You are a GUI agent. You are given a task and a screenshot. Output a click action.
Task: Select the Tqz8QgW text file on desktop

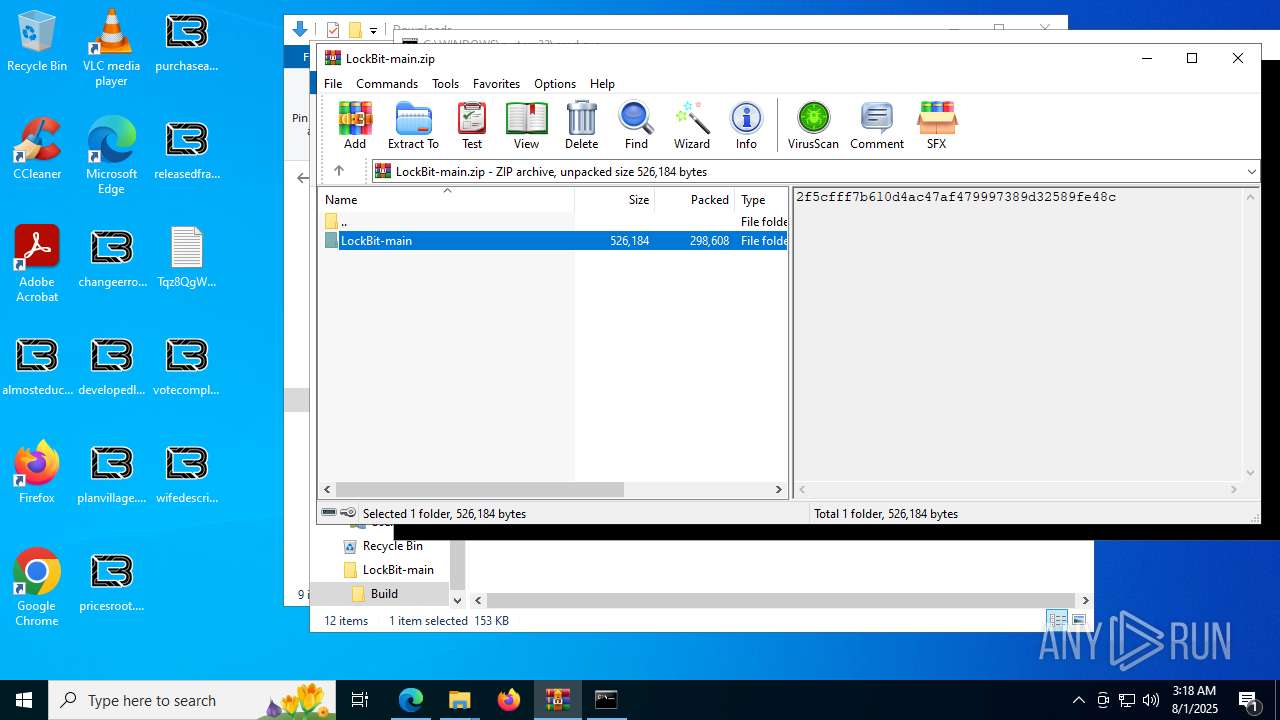(186, 257)
